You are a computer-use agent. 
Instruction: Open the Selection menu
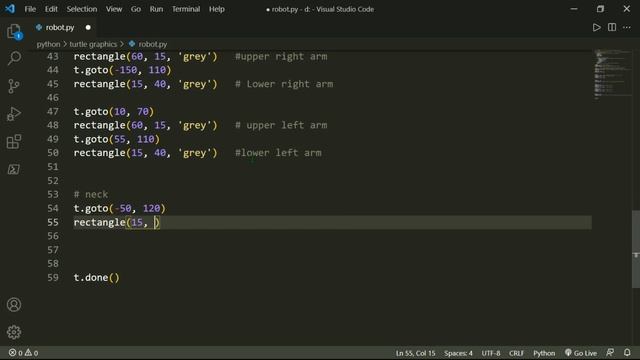82,9
